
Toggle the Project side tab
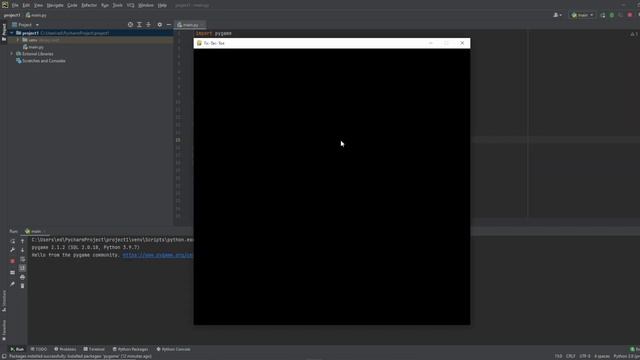click(x=4, y=32)
